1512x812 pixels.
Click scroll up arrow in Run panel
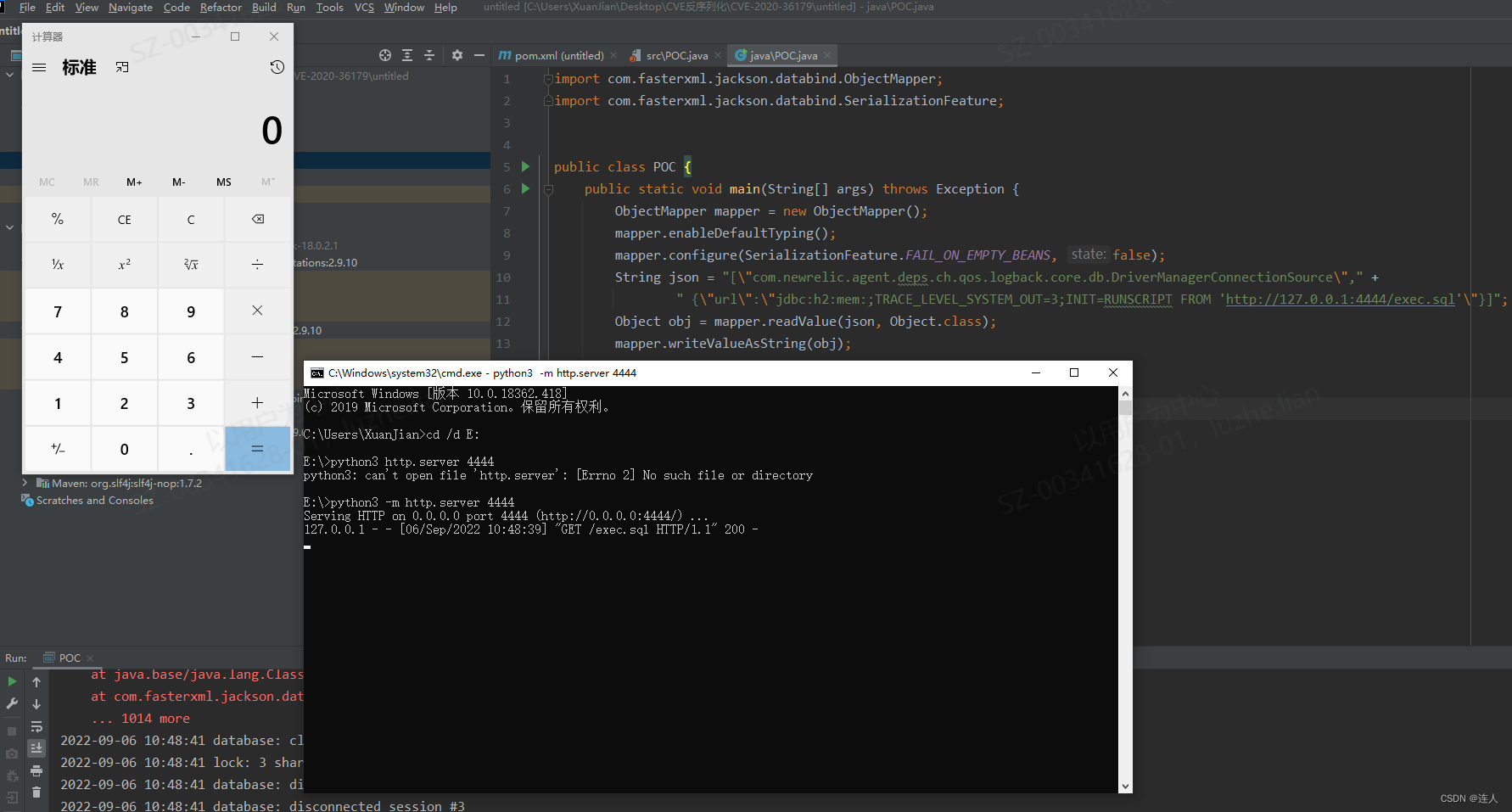click(x=36, y=682)
